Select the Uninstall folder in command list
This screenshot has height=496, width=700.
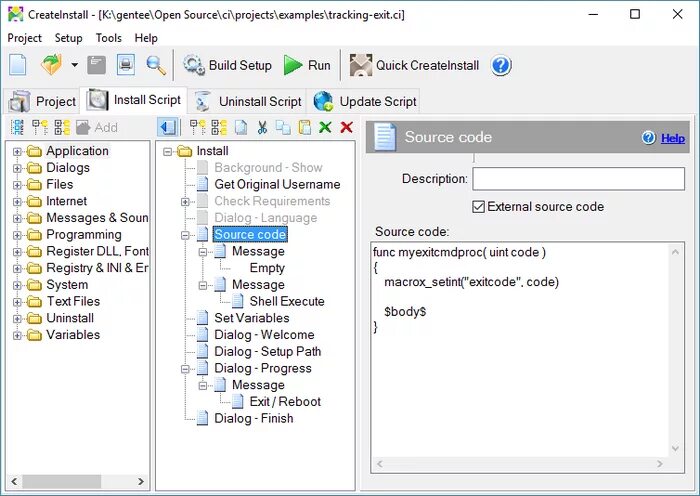pos(70,318)
